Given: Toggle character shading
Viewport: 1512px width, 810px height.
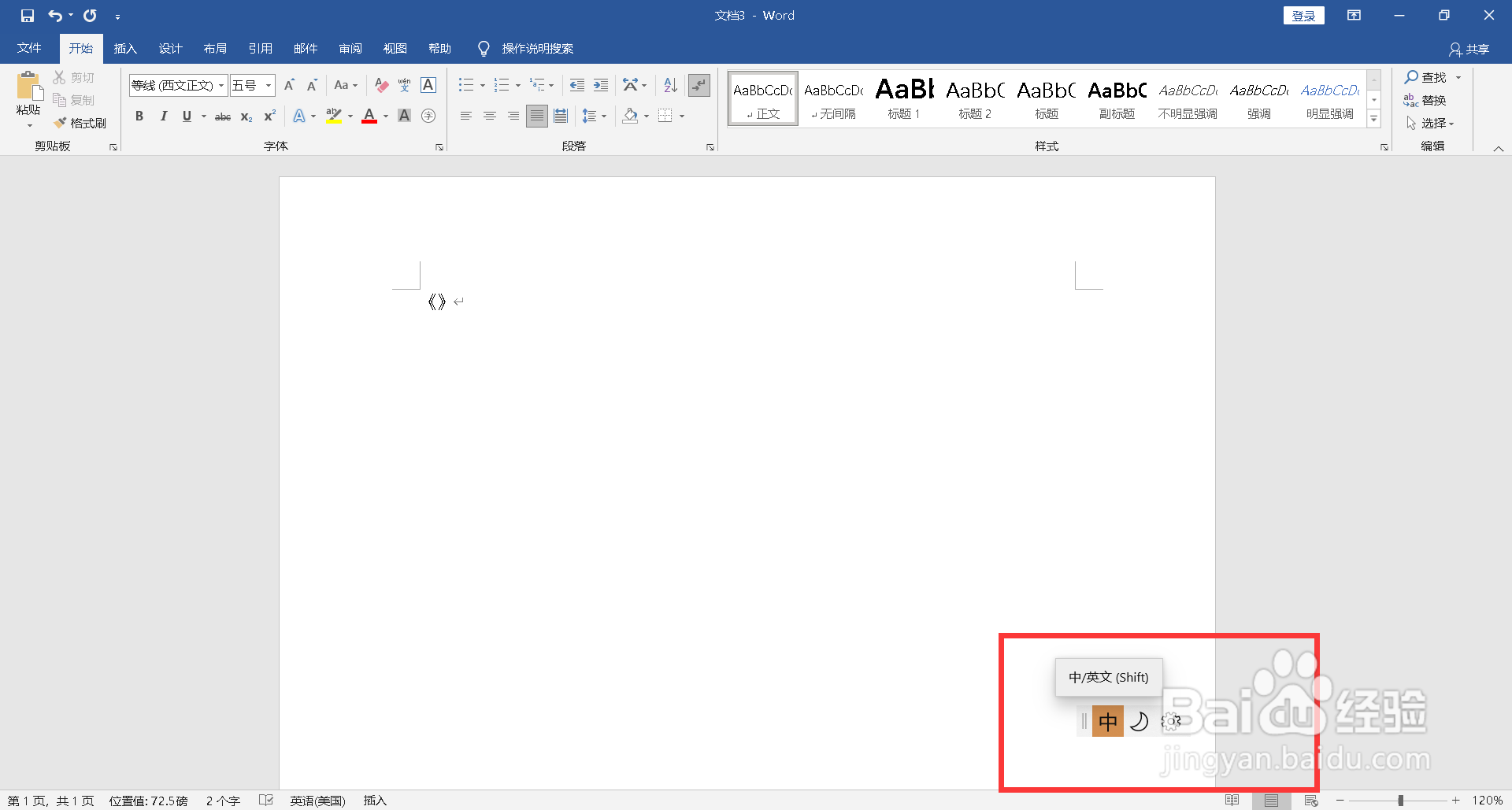Looking at the screenshot, I should click(x=404, y=116).
